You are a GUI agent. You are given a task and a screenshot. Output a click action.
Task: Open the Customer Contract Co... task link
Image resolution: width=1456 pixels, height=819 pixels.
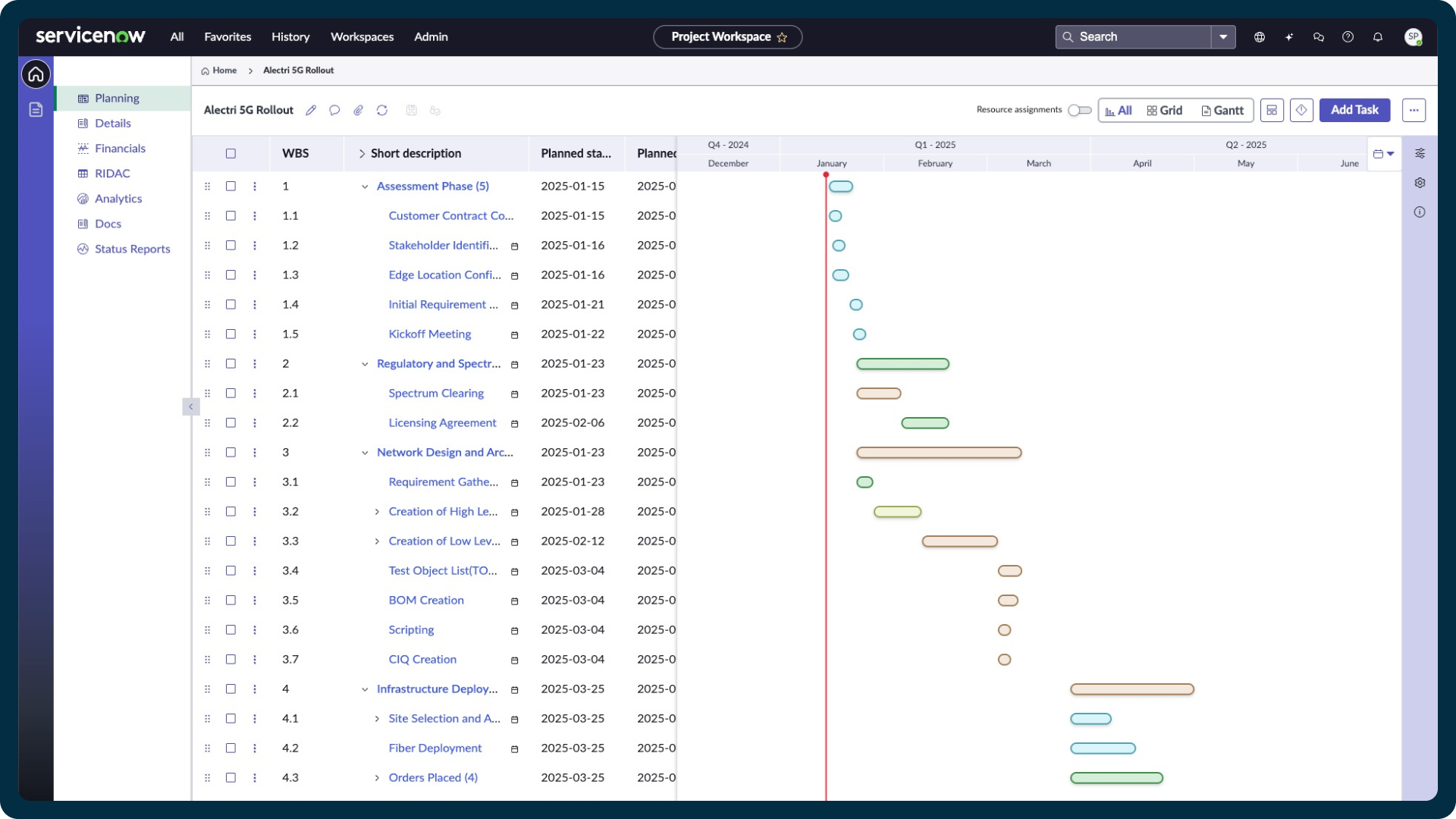point(451,216)
